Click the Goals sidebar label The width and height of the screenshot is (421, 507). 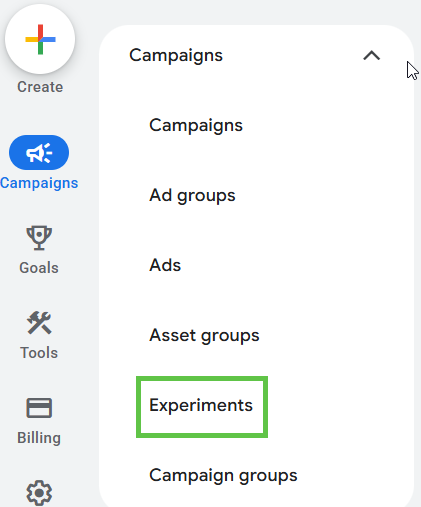click(39, 268)
